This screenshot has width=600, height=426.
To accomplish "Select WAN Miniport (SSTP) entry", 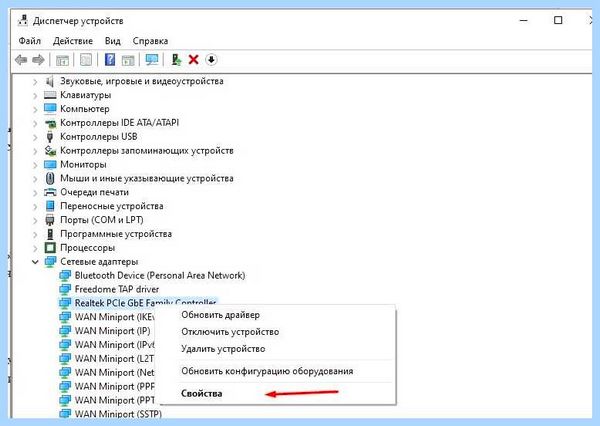I will coord(118,414).
